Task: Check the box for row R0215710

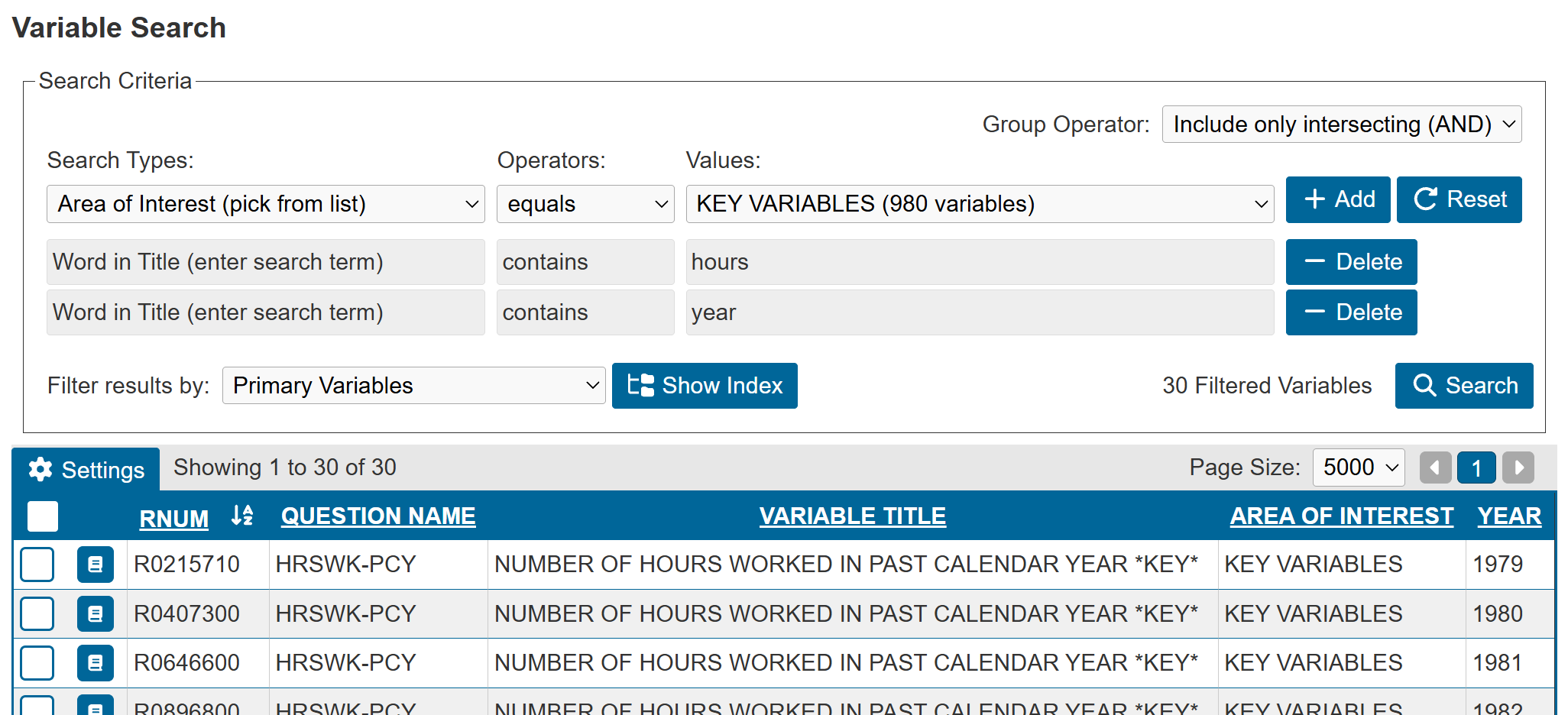Action: click(37, 565)
